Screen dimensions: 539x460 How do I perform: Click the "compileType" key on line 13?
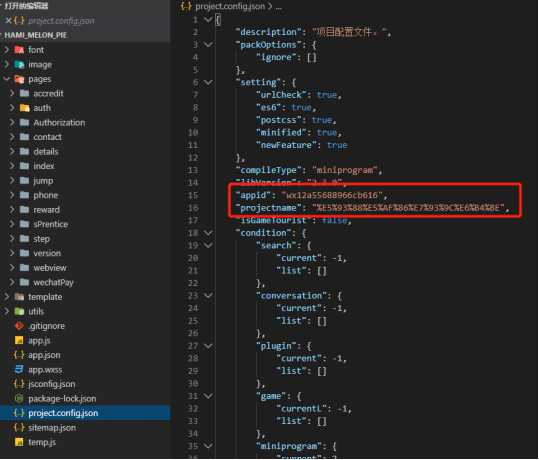[x=268, y=170]
